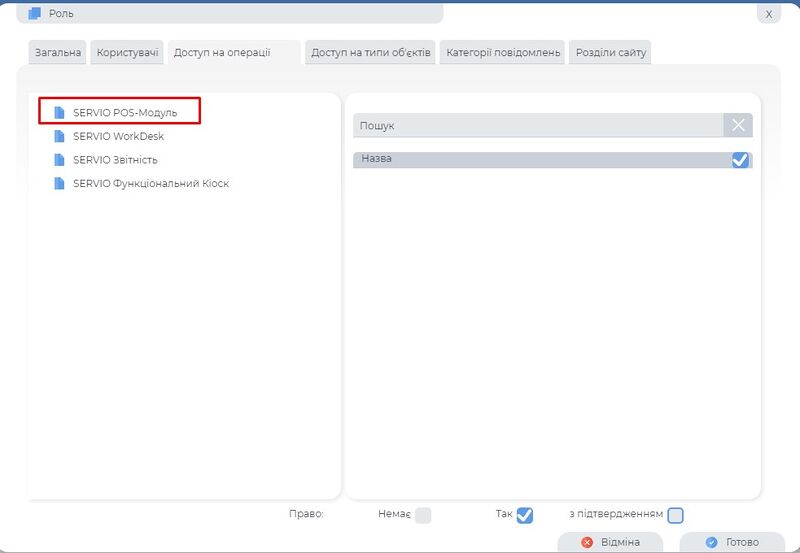Switch to the Загальна tab
This screenshot has height=553, width=800.
[56, 52]
